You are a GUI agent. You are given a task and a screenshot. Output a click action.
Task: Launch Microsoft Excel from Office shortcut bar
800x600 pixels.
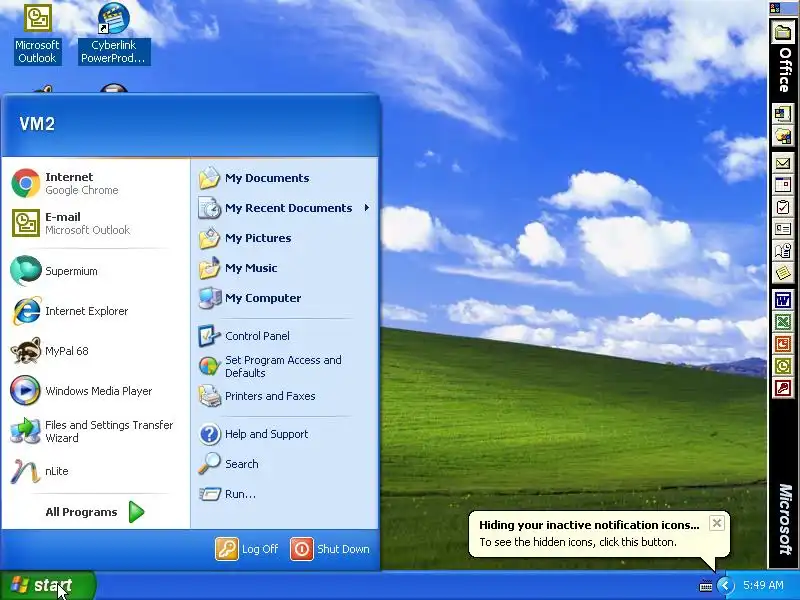click(783, 322)
